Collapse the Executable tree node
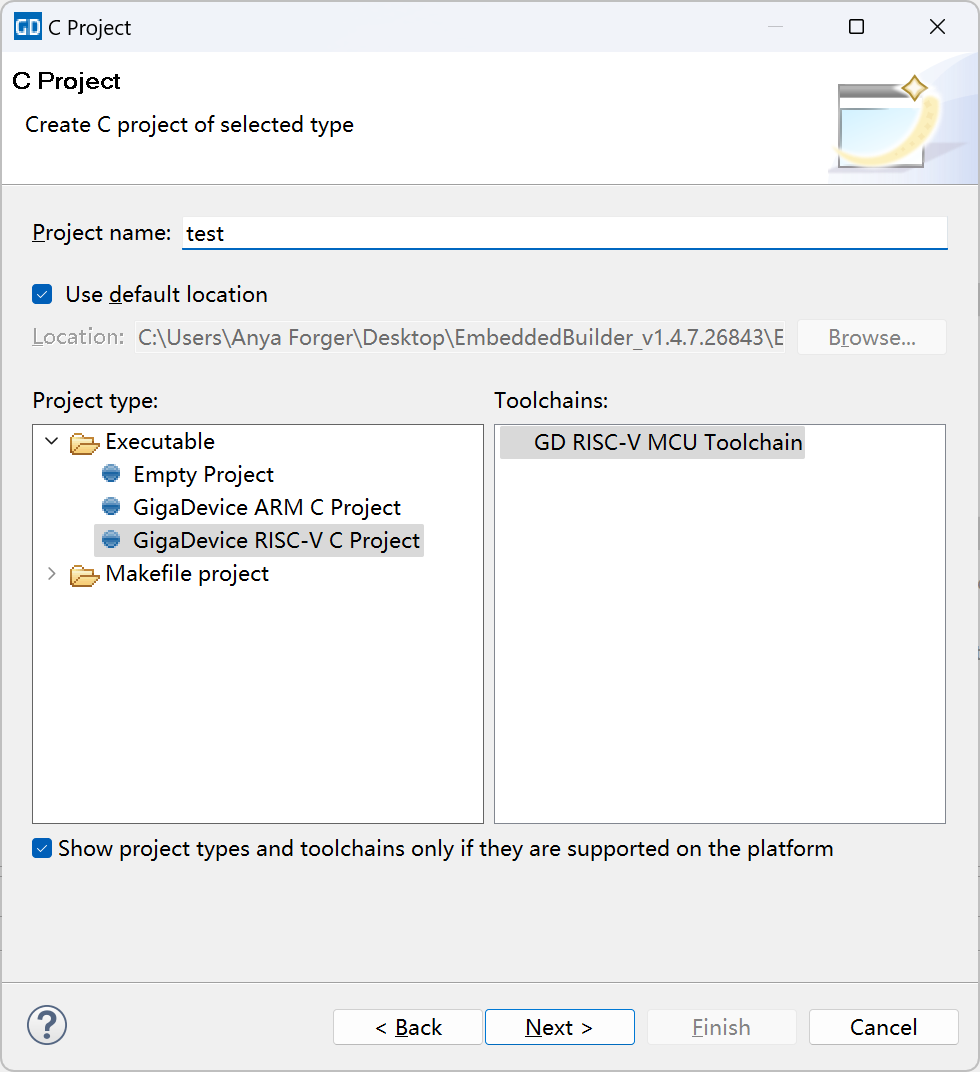Screen dimensions: 980x1072 [x=52, y=441]
